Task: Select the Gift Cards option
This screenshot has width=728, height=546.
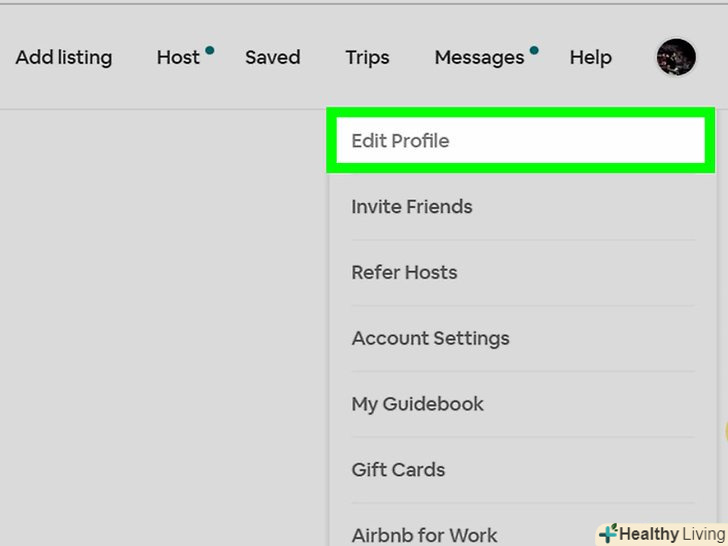Action: [x=398, y=469]
